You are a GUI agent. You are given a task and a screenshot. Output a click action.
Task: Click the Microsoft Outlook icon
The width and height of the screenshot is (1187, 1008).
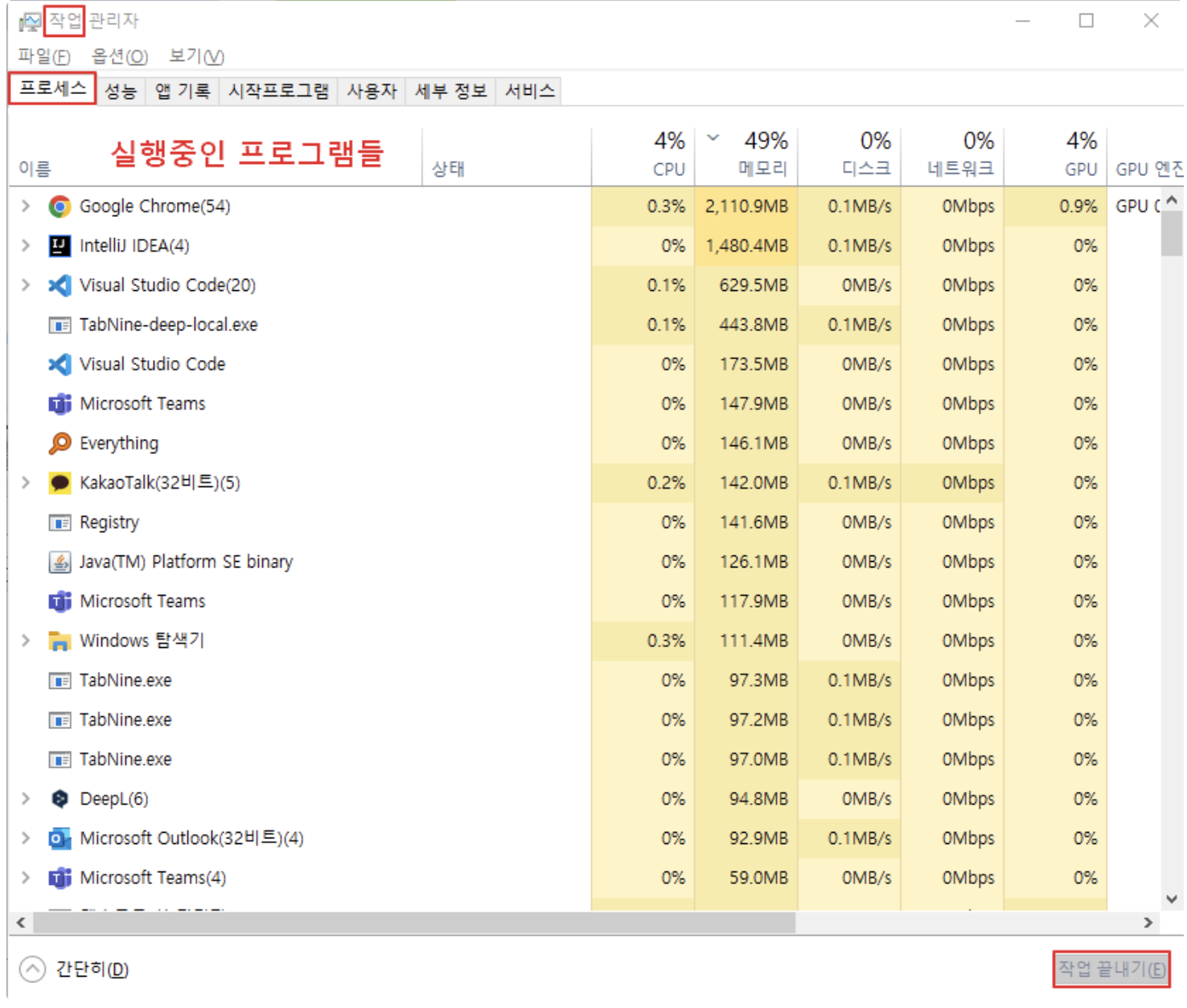coord(60,838)
